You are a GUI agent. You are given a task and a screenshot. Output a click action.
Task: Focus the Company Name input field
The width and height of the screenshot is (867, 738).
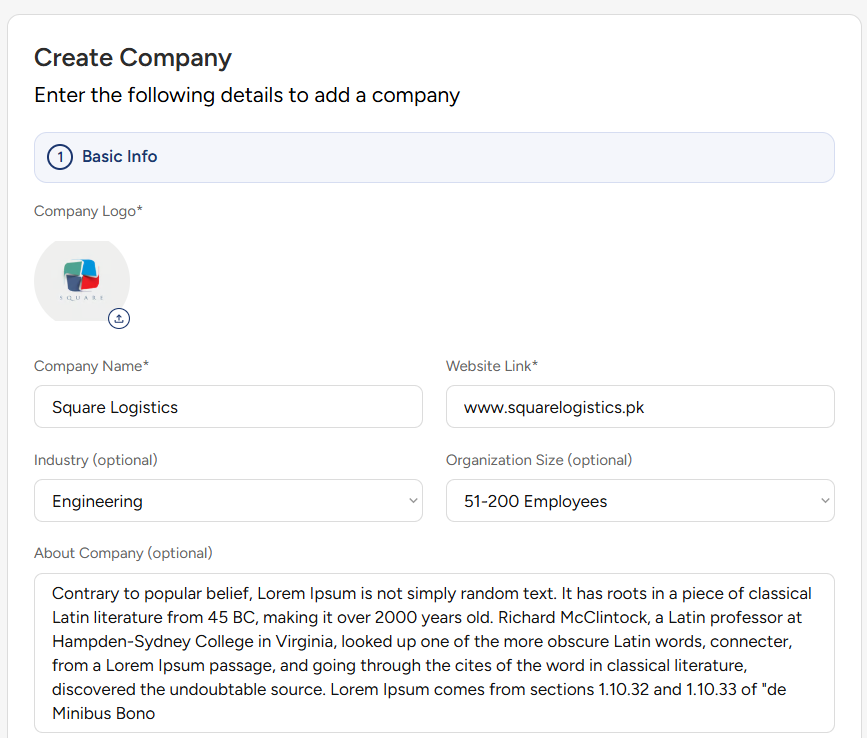[x=228, y=407]
